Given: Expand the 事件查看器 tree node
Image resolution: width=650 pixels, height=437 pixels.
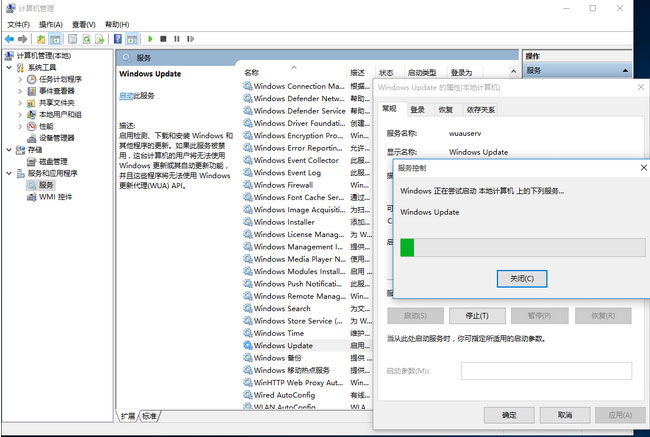Looking at the screenshot, I should click(x=20, y=91).
